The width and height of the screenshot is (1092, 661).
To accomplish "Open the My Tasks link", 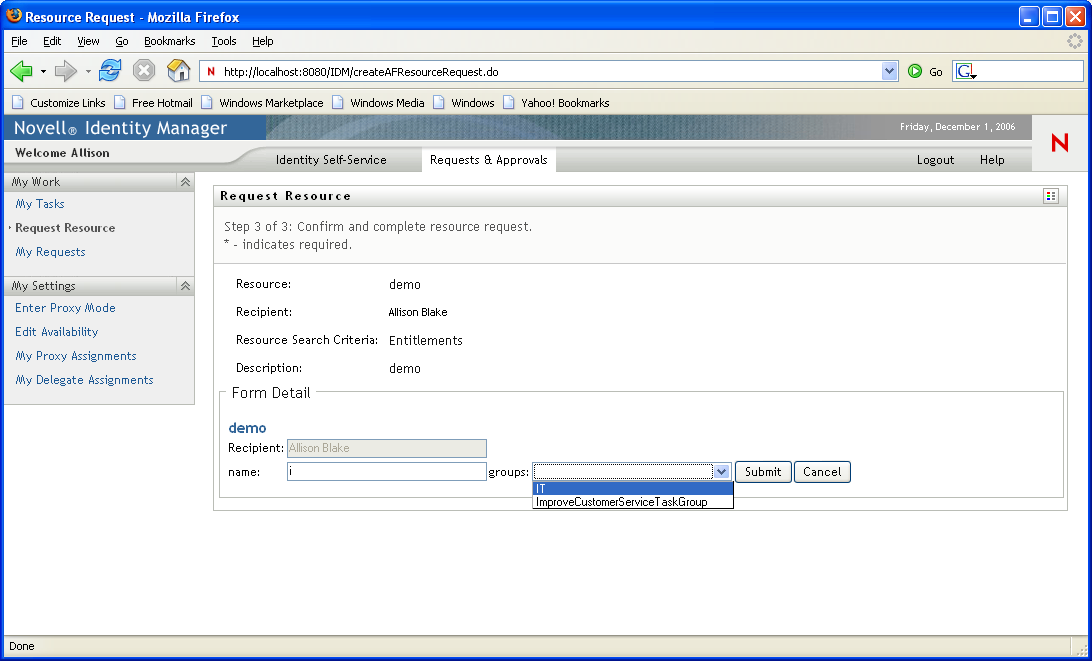I will tap(40, 203).
